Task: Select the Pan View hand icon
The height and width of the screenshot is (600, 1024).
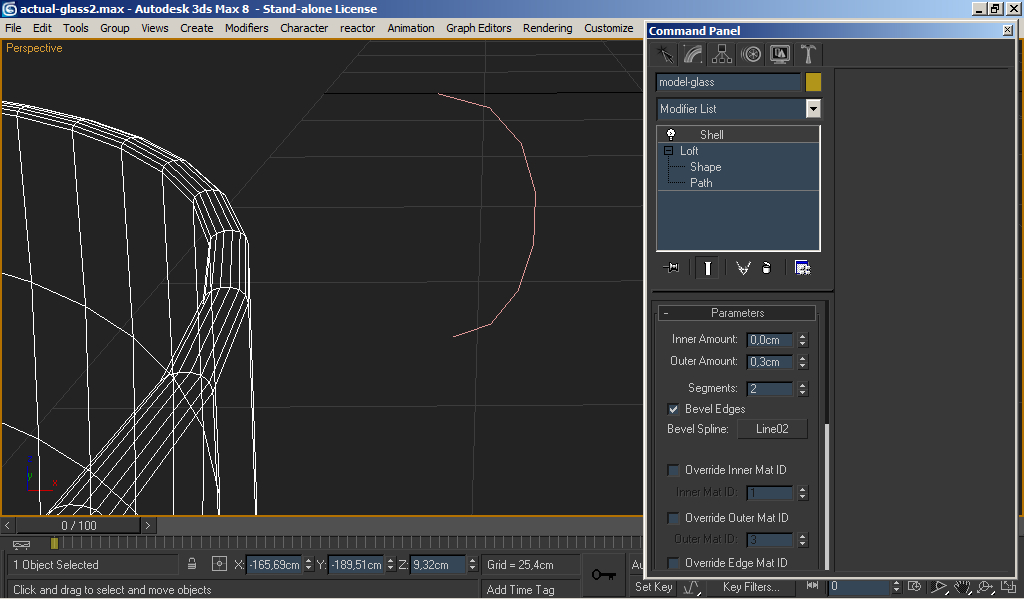Action: 962,587
